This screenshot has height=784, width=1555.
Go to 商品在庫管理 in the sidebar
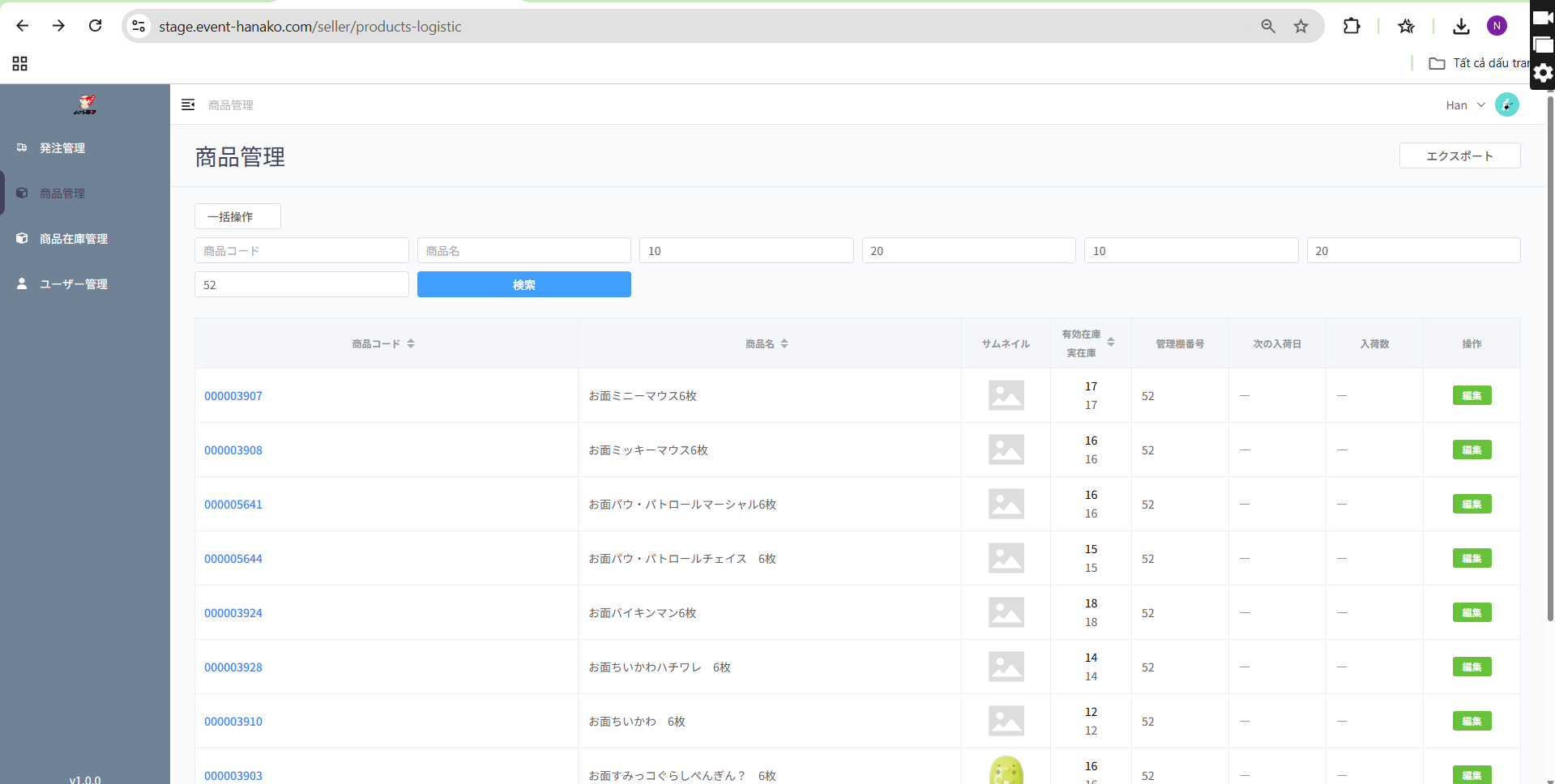click(x=74, y=239)
